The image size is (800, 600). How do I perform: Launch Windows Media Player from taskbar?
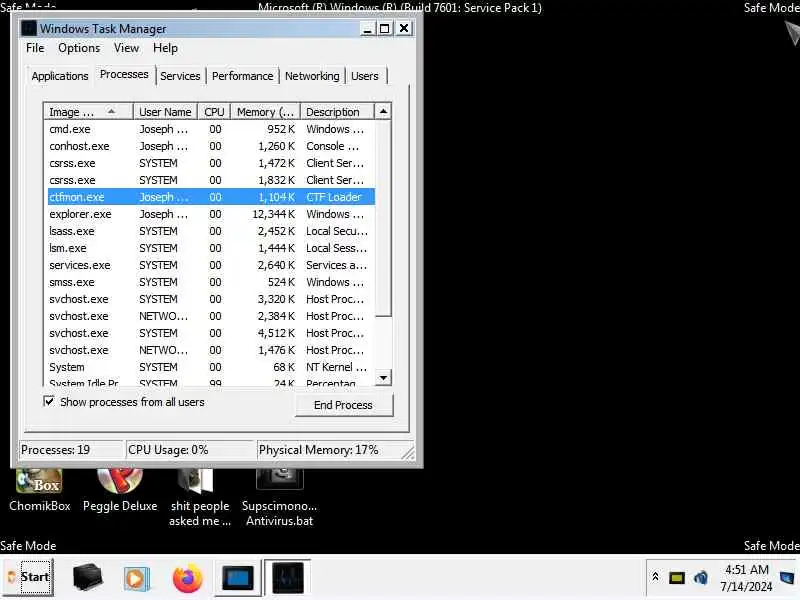click(x=137, y=578)
